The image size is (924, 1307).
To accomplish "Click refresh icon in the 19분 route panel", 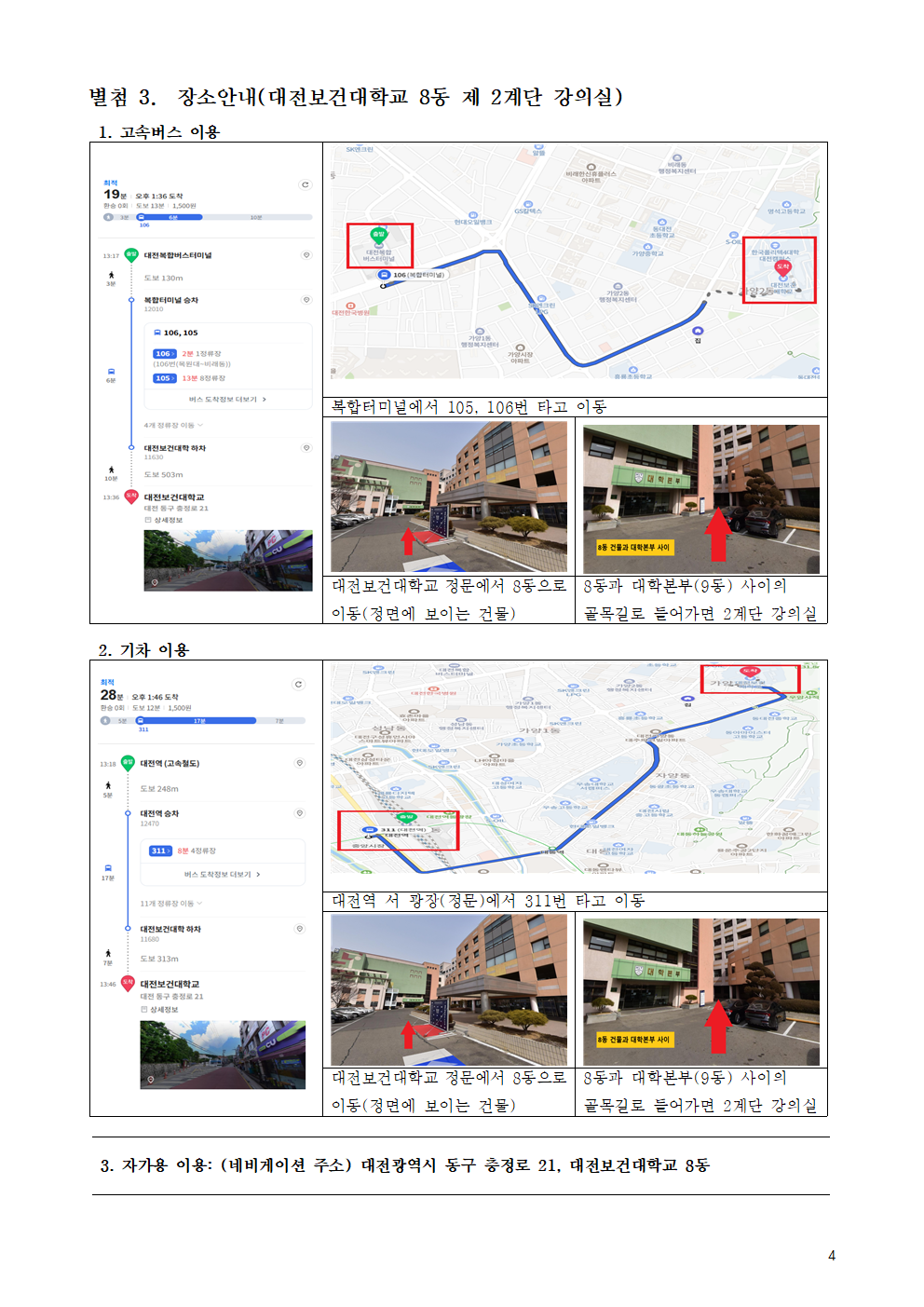I will pyautogui.click(x=305, y=184).
